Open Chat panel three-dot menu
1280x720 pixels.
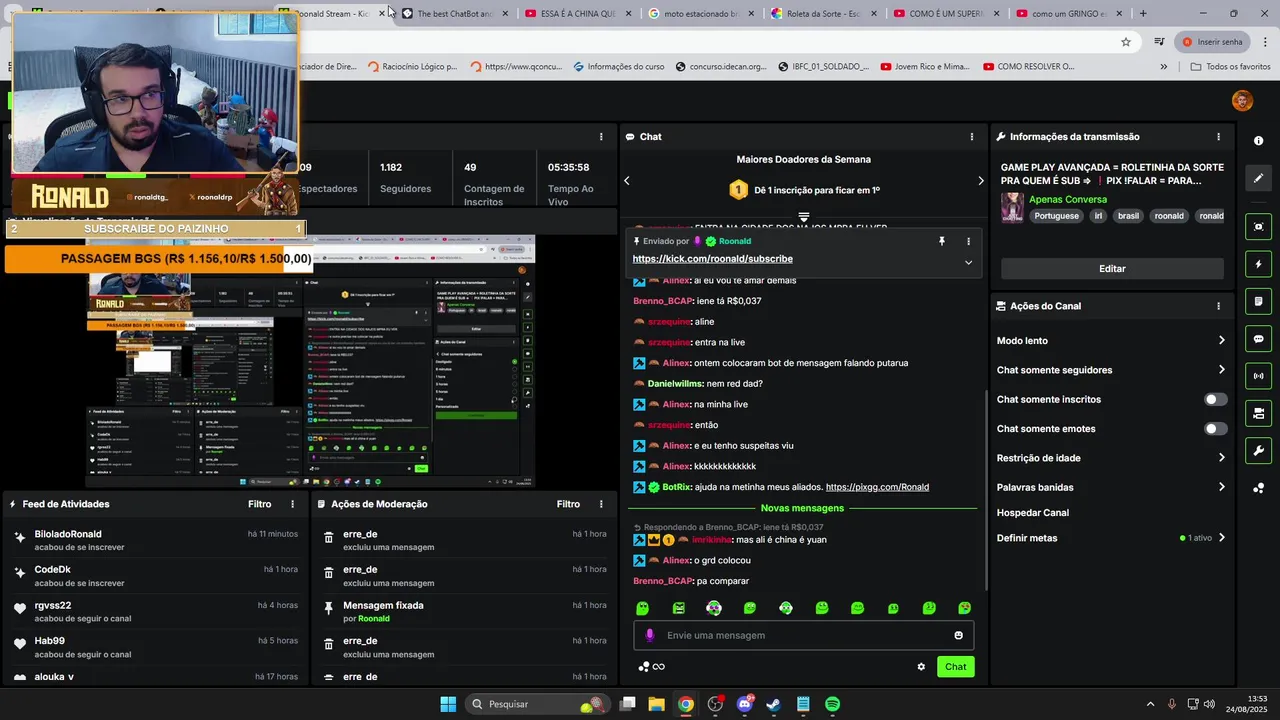pyautogui.click(x=971, y=137)
